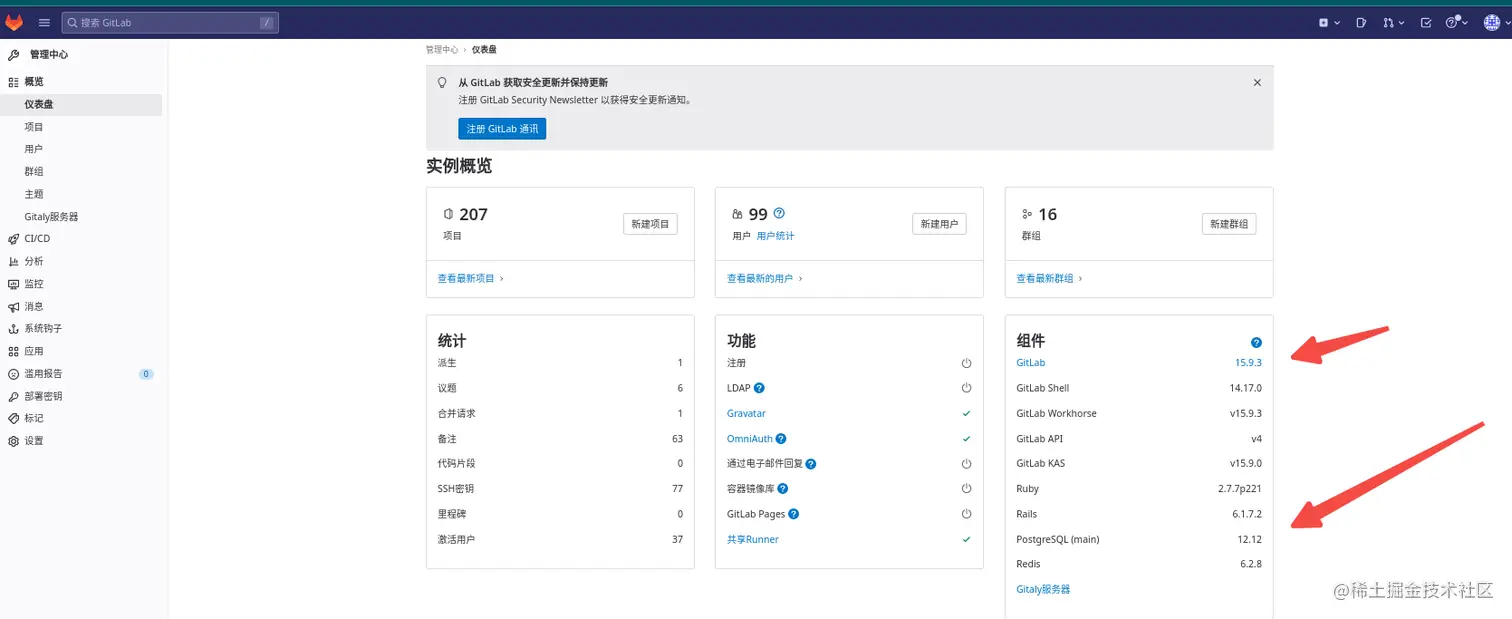Click 管理中心 breadcrumb link
The height and width of the screenshot is (619, 1512).
tap(441, 49)
